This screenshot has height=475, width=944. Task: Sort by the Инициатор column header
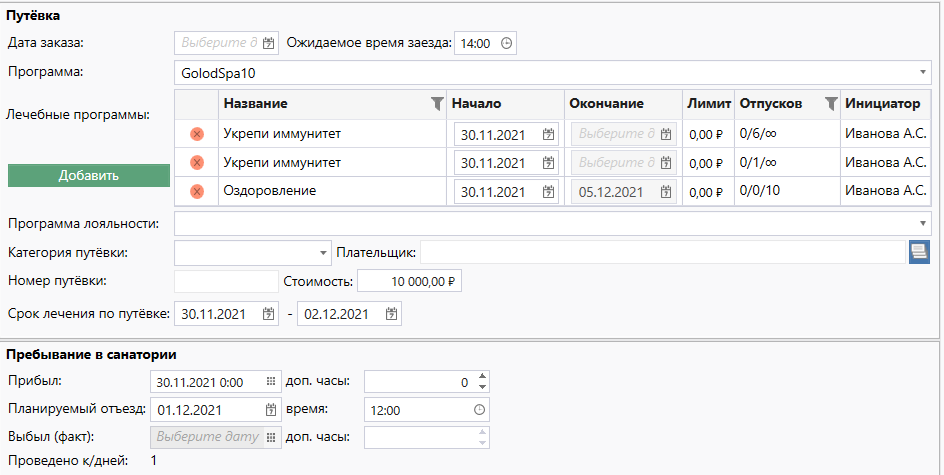pyautogui.click(x=881, y=104)
